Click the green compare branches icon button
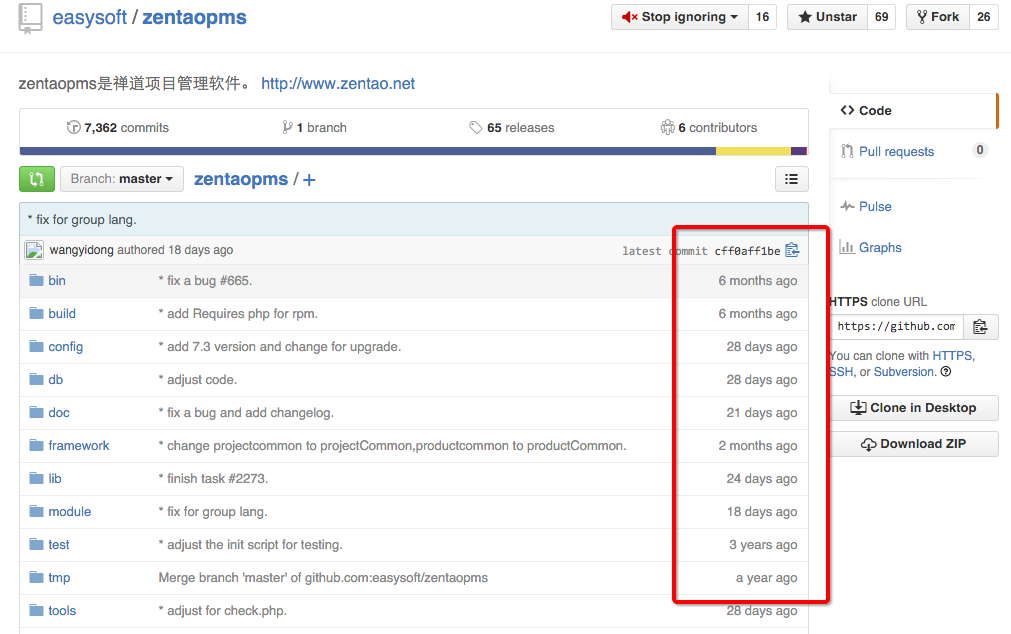Screen dimensions: 1011x634 click(x=37, y=179)
